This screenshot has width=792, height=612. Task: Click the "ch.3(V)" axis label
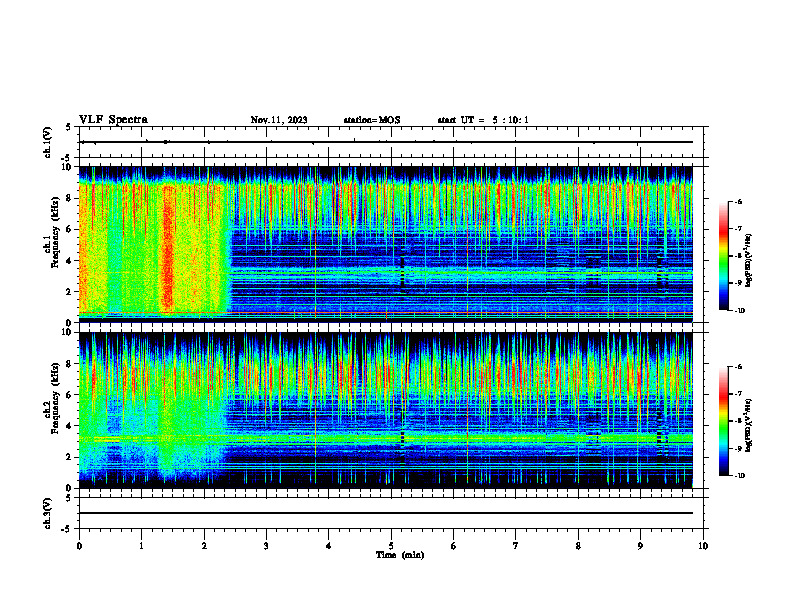pyautogui.click(x=48, y=513)
